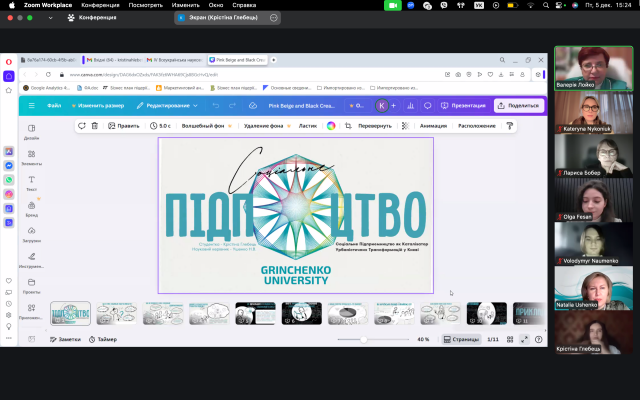This screenshot has width=640, height=400.
Task: Open the Конференция menu in macOS menu bar
Action: pyautogui.click(x=99, y=4)
